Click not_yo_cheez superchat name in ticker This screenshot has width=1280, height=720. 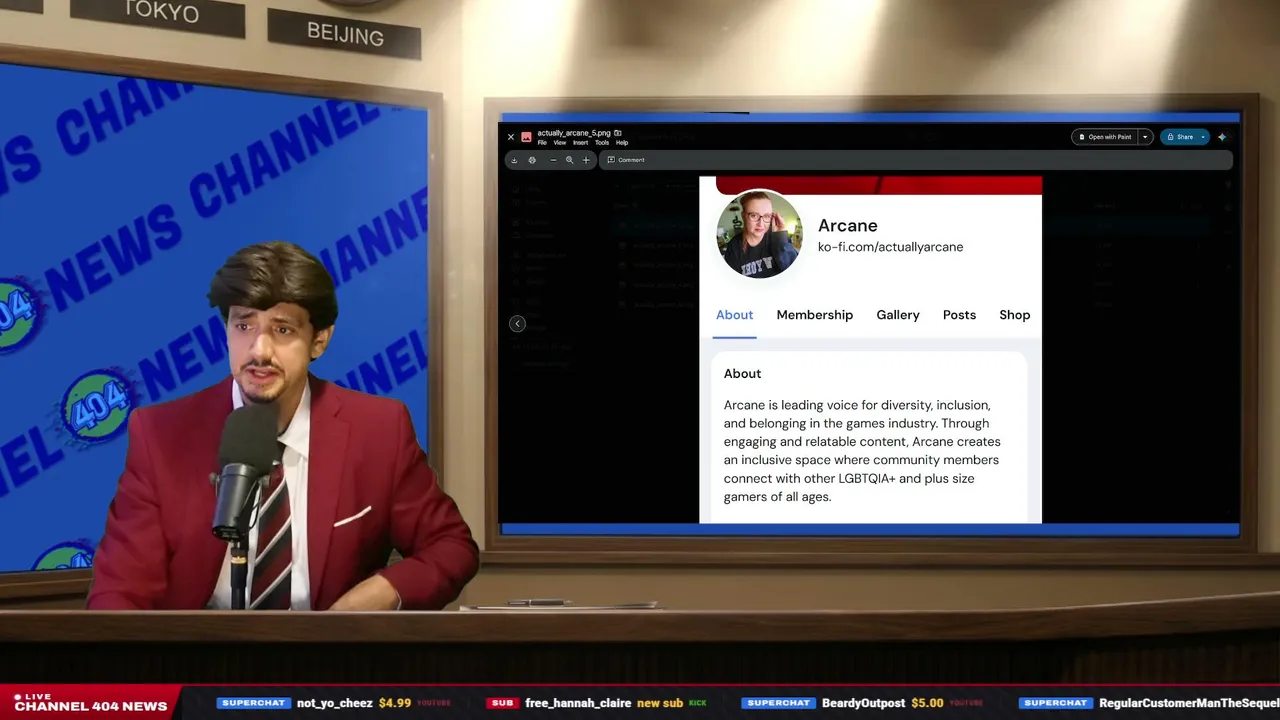tap(335, 703)
